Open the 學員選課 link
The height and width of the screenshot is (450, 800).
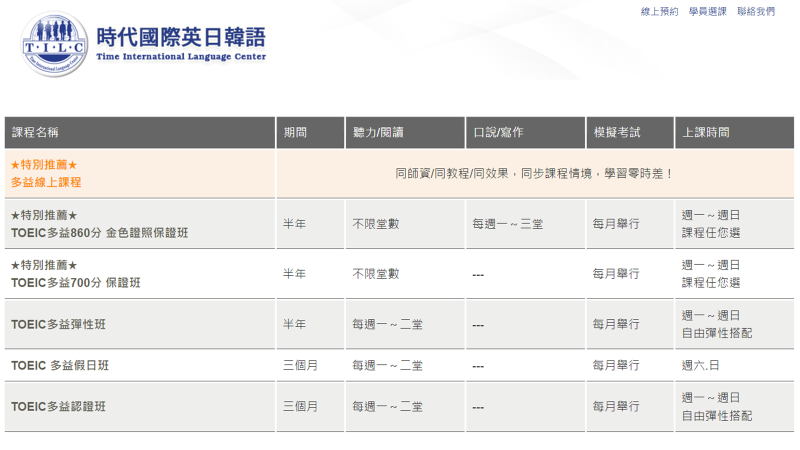(707, 12)
